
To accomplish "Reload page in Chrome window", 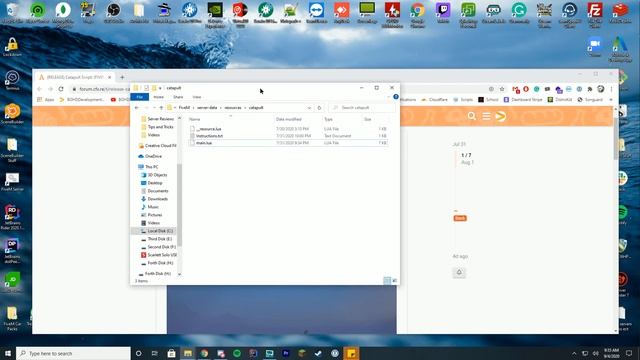I will 61,89.
